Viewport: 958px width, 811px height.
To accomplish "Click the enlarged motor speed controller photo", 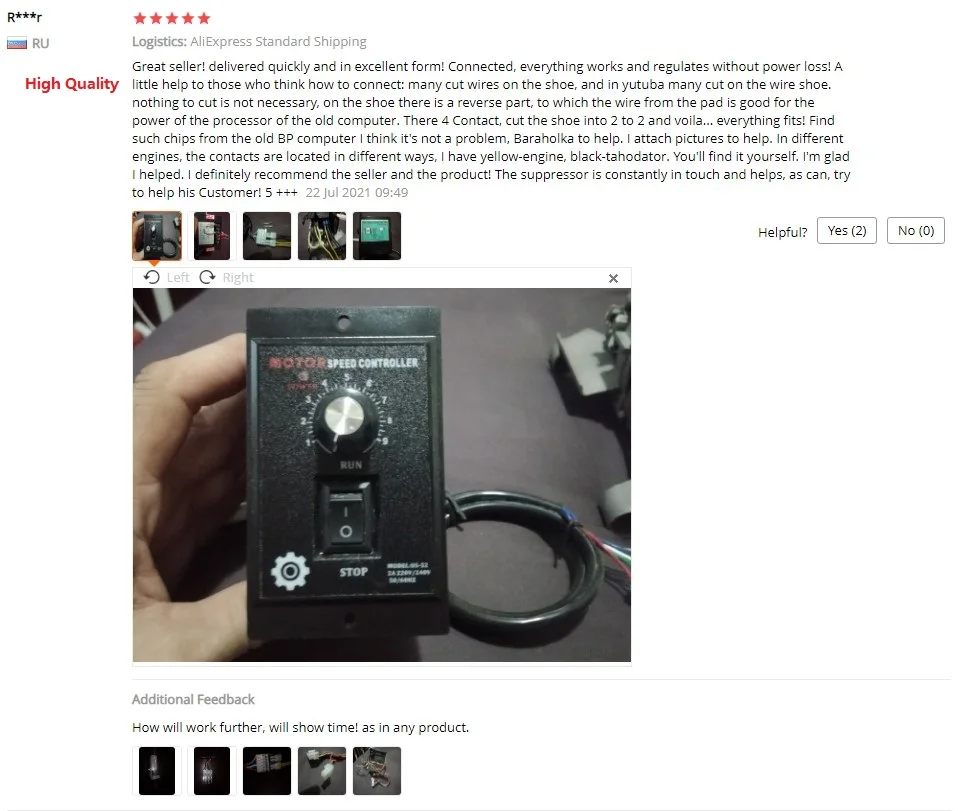I will tap(382, 475).
